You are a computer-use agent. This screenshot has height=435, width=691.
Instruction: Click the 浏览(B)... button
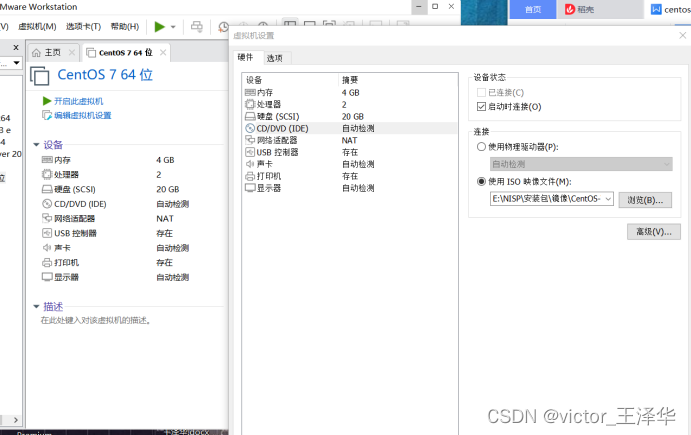645,200
